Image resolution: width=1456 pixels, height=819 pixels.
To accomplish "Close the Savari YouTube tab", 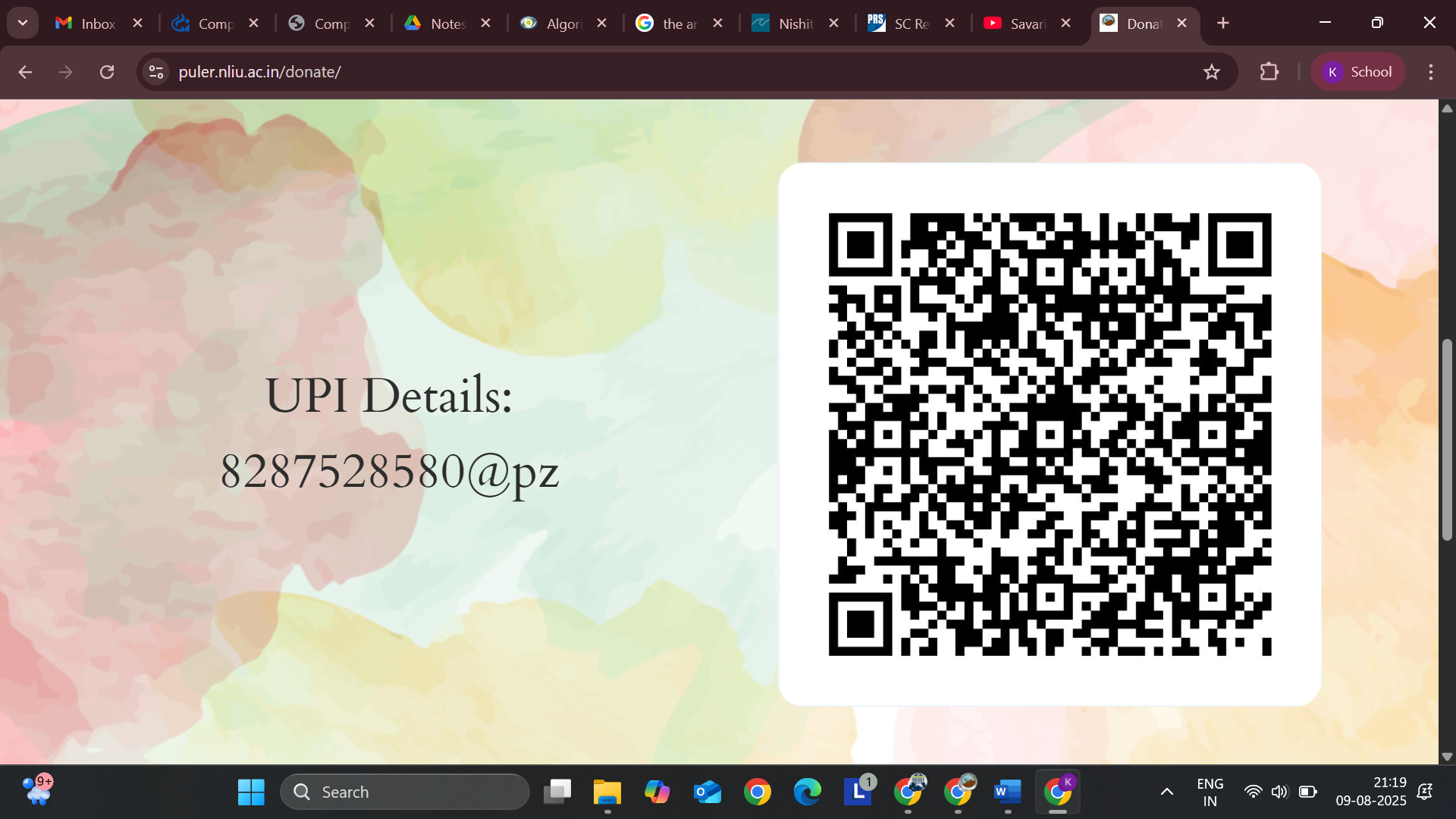I will [1065, 24].
